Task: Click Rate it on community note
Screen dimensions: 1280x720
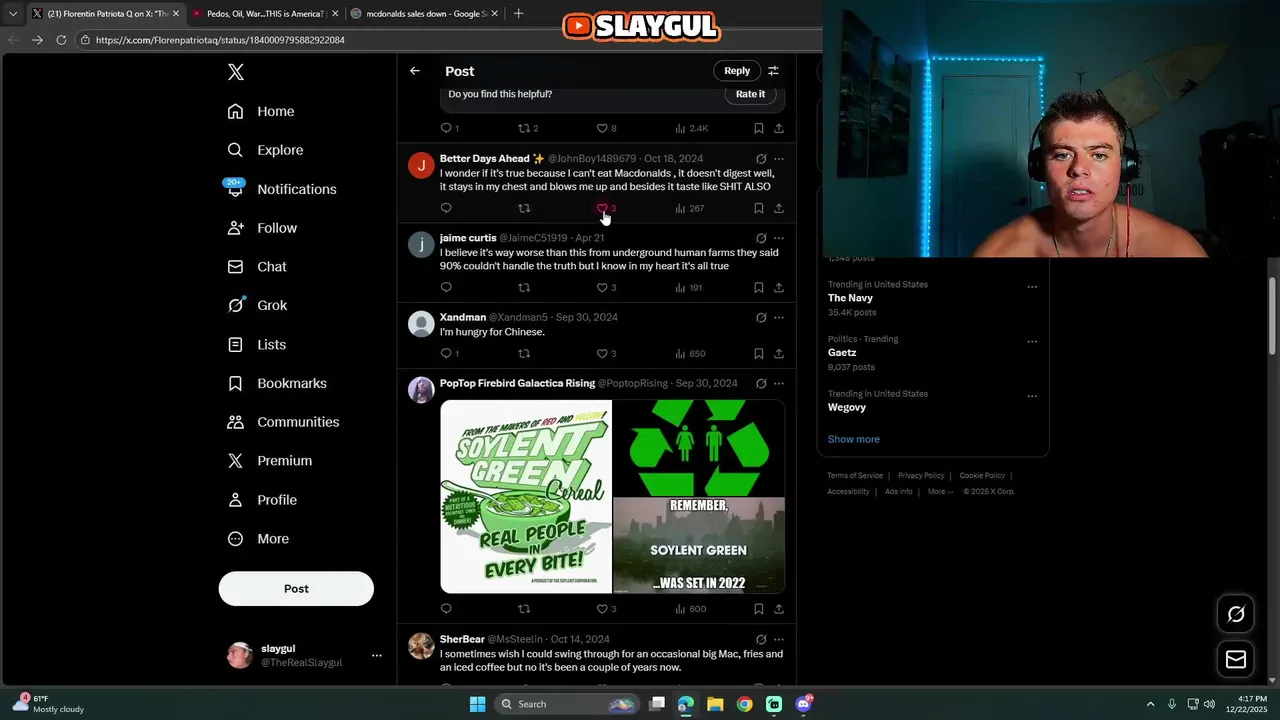Action: 750,94
